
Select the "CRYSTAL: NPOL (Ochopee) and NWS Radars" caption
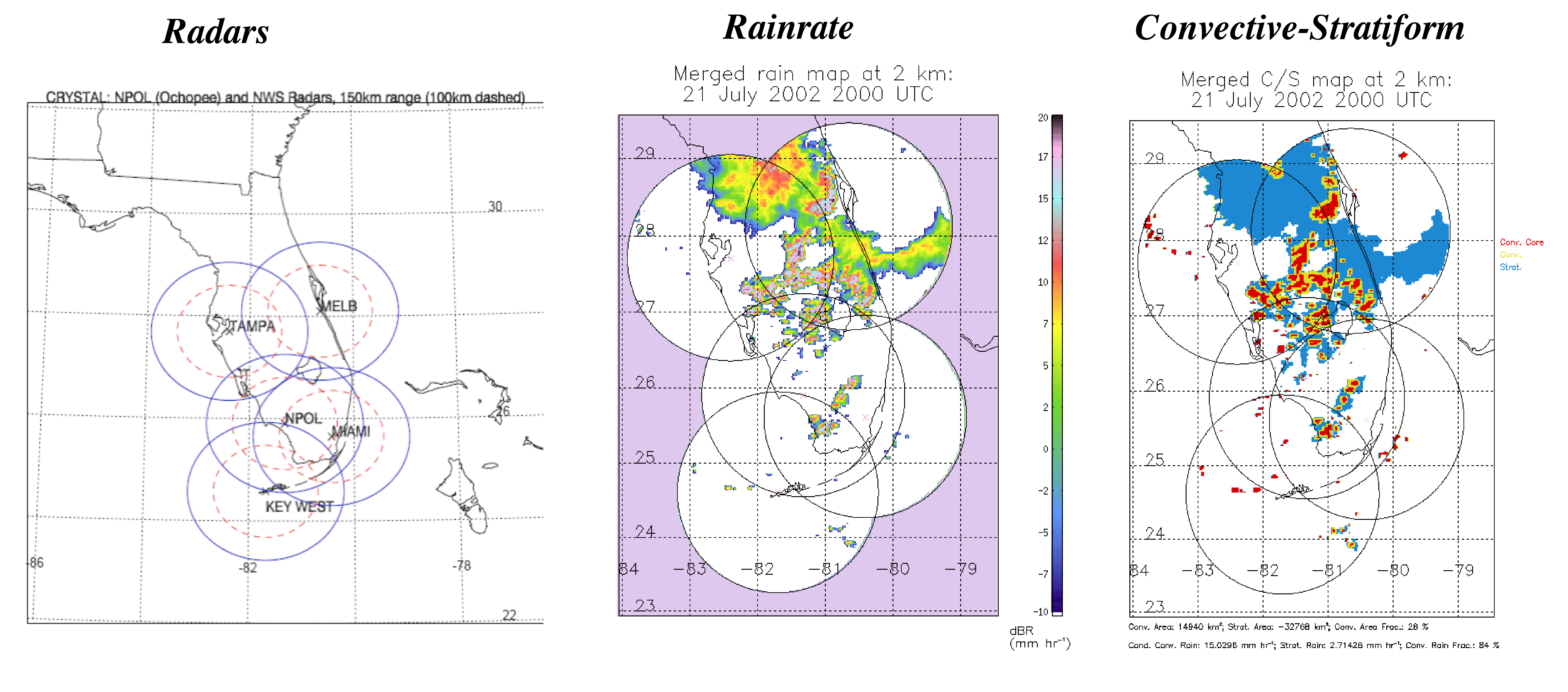[286, 97]
